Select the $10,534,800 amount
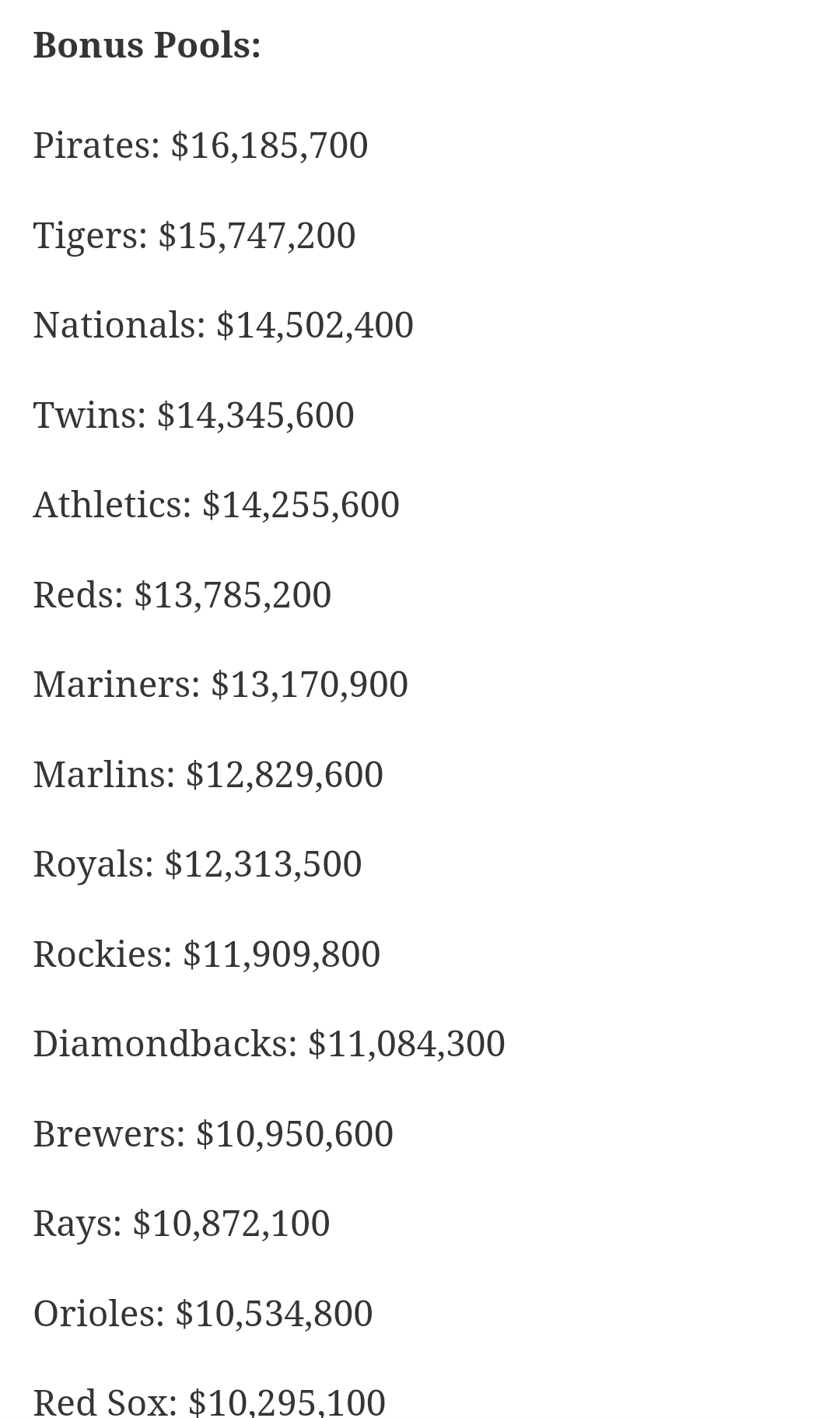Image resolution: width=840 pixels, height=1418 pixels. click(x=274, y=1314)
